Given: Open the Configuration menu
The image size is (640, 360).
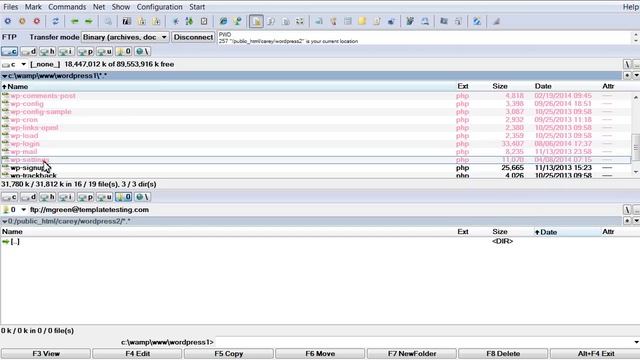Looking at the screenshot, I should click(x=160, y=7).
